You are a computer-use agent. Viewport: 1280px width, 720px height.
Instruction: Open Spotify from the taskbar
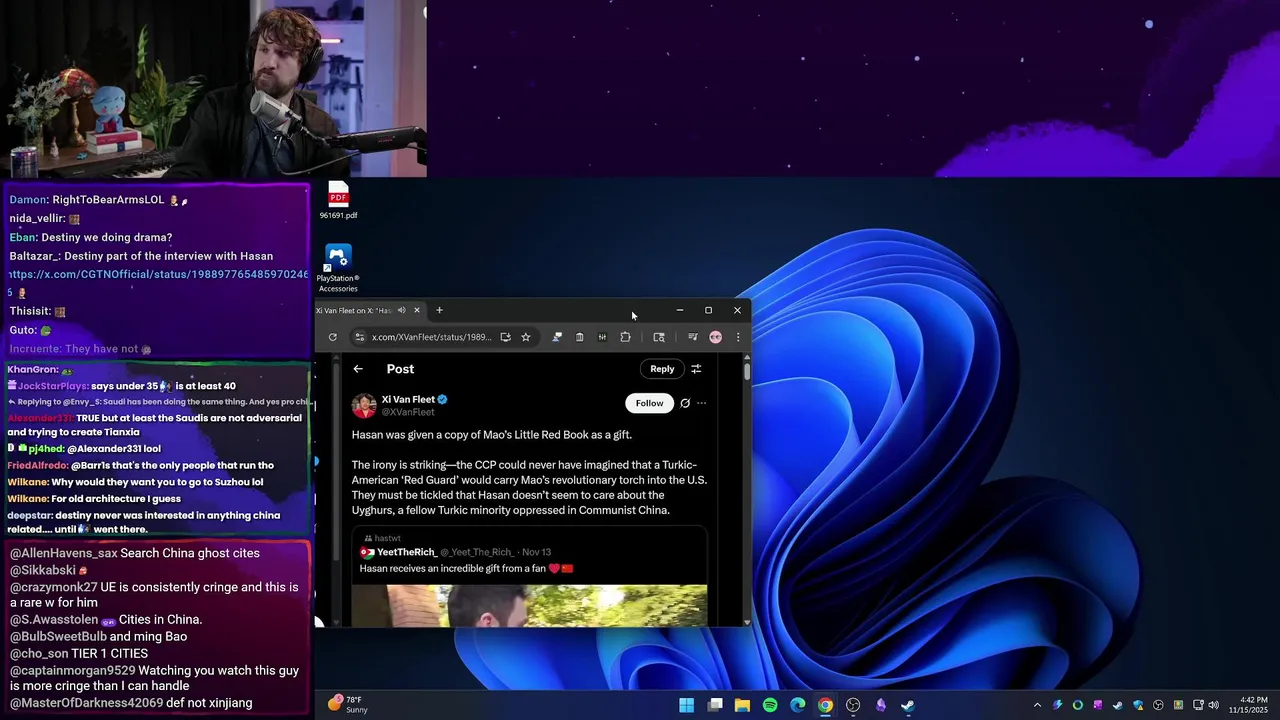pos(770,705)
